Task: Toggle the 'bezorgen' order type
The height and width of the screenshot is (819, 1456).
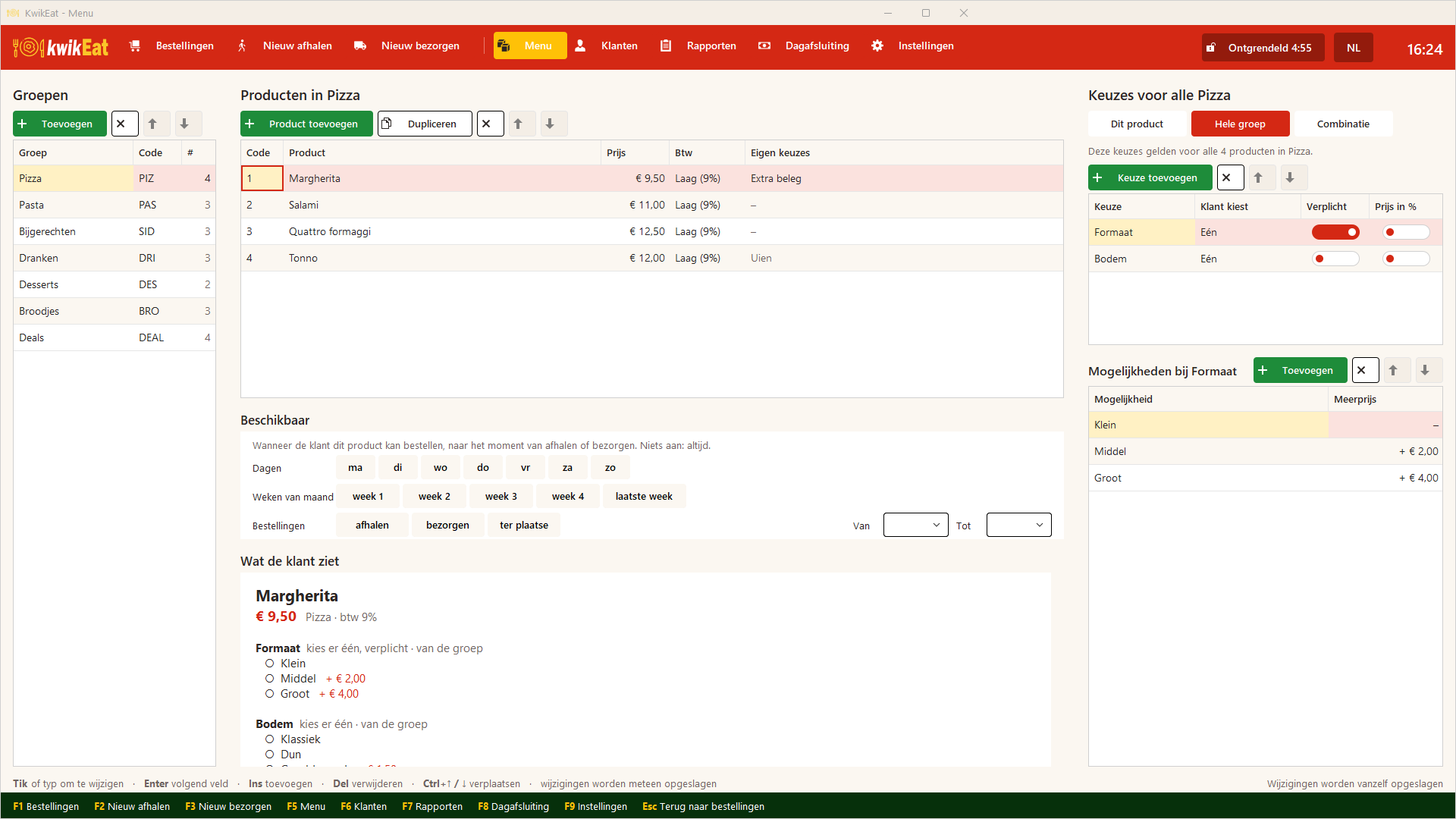Action: 447,525
